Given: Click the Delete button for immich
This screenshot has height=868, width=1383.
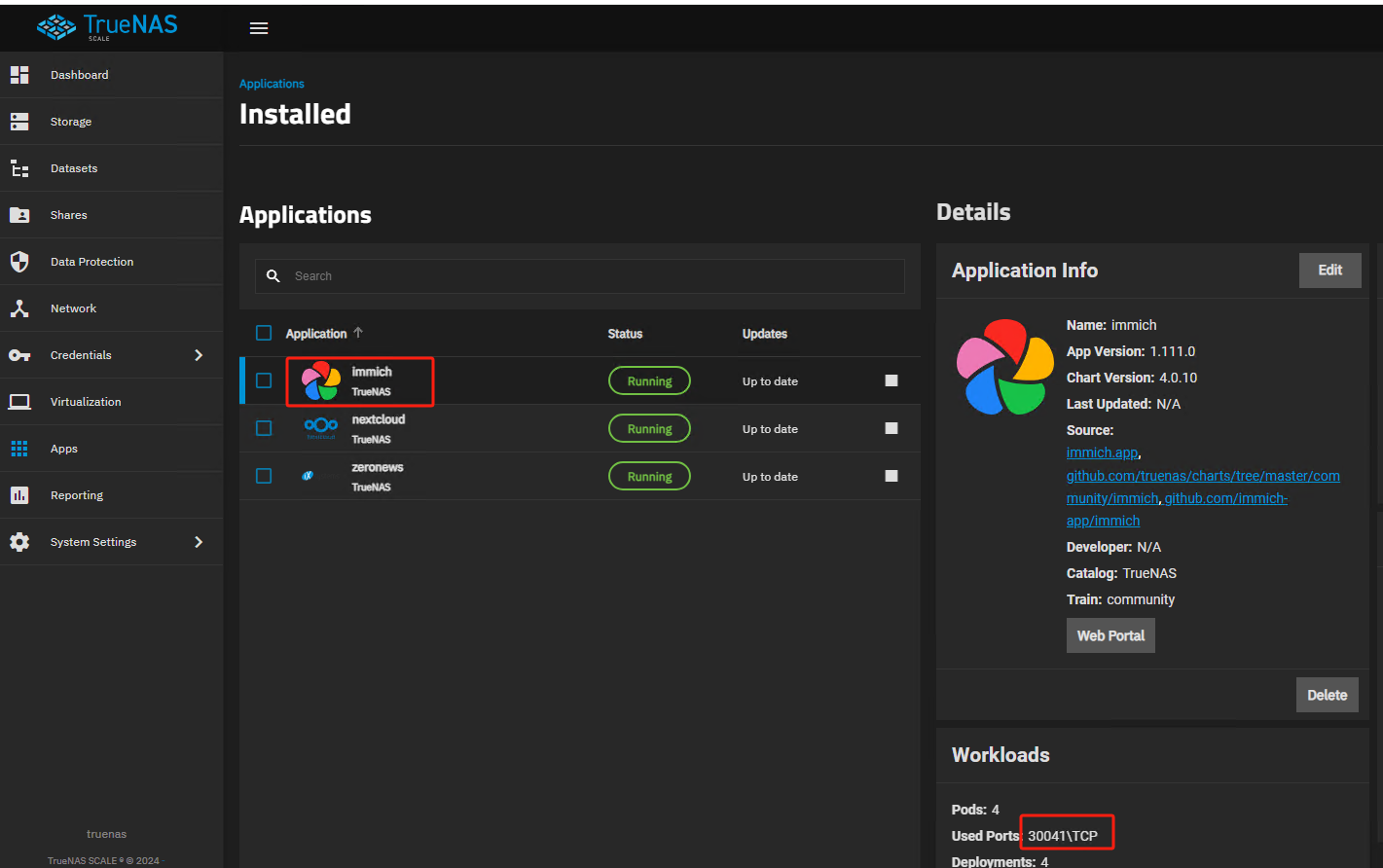Looking at the screenshot, I should tap(1328, 695).
